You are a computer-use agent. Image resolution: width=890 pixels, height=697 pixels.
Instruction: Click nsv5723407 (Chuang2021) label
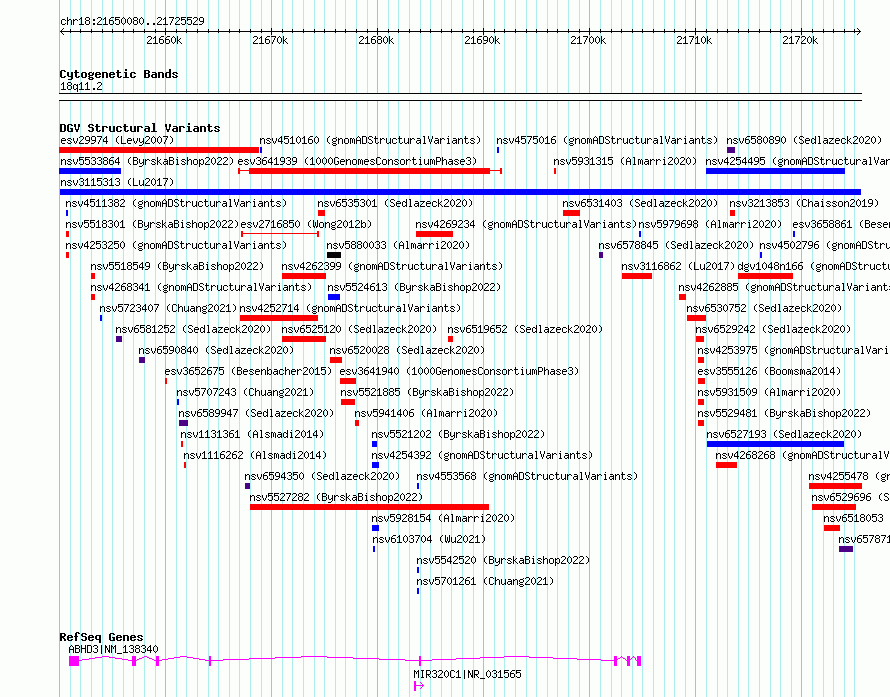point(168,308)
